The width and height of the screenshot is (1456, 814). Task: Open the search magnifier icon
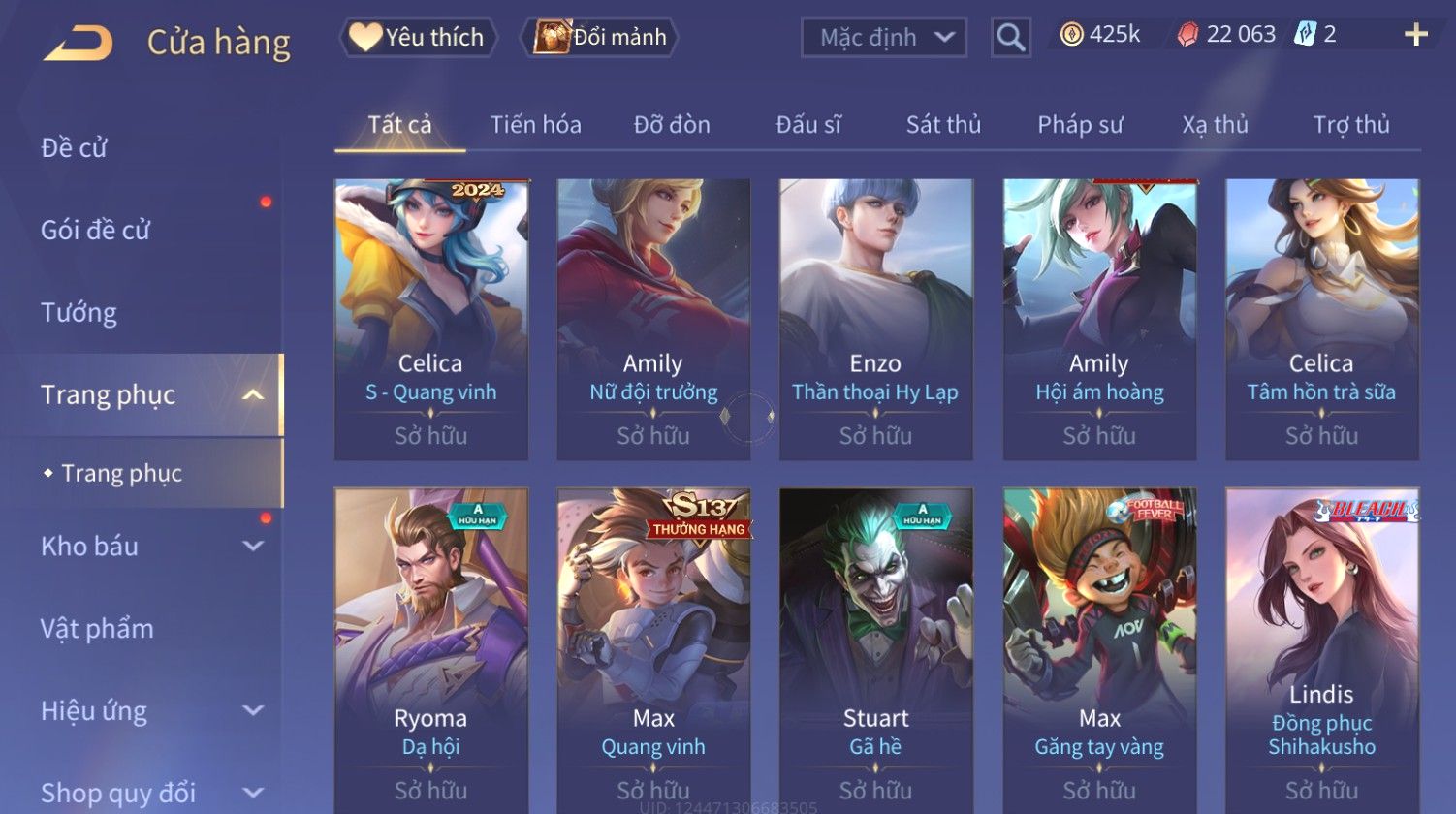point(1010,38)
